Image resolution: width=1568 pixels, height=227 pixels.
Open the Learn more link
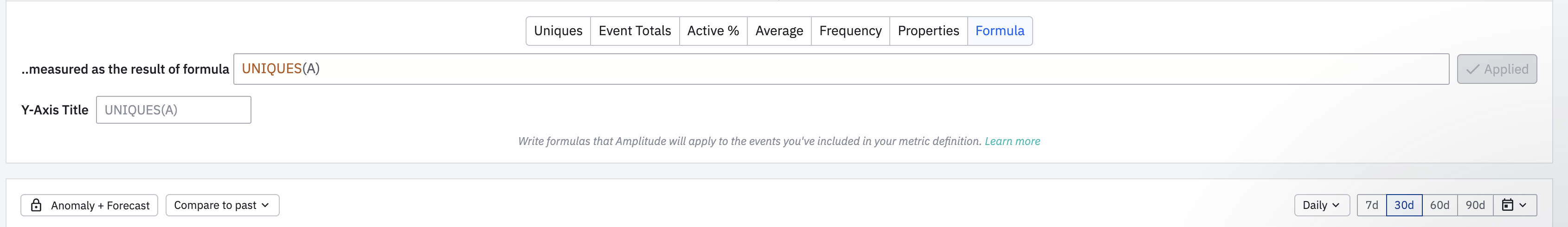click(1012, 141)
